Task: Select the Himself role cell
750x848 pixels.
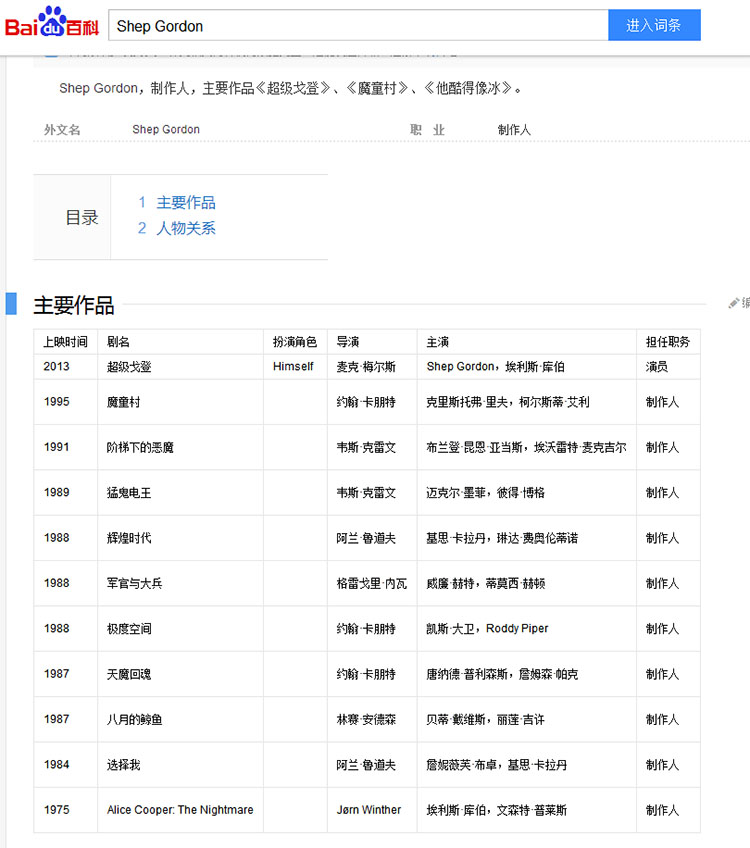Action: pyautogui.click(x=293, y=367)
